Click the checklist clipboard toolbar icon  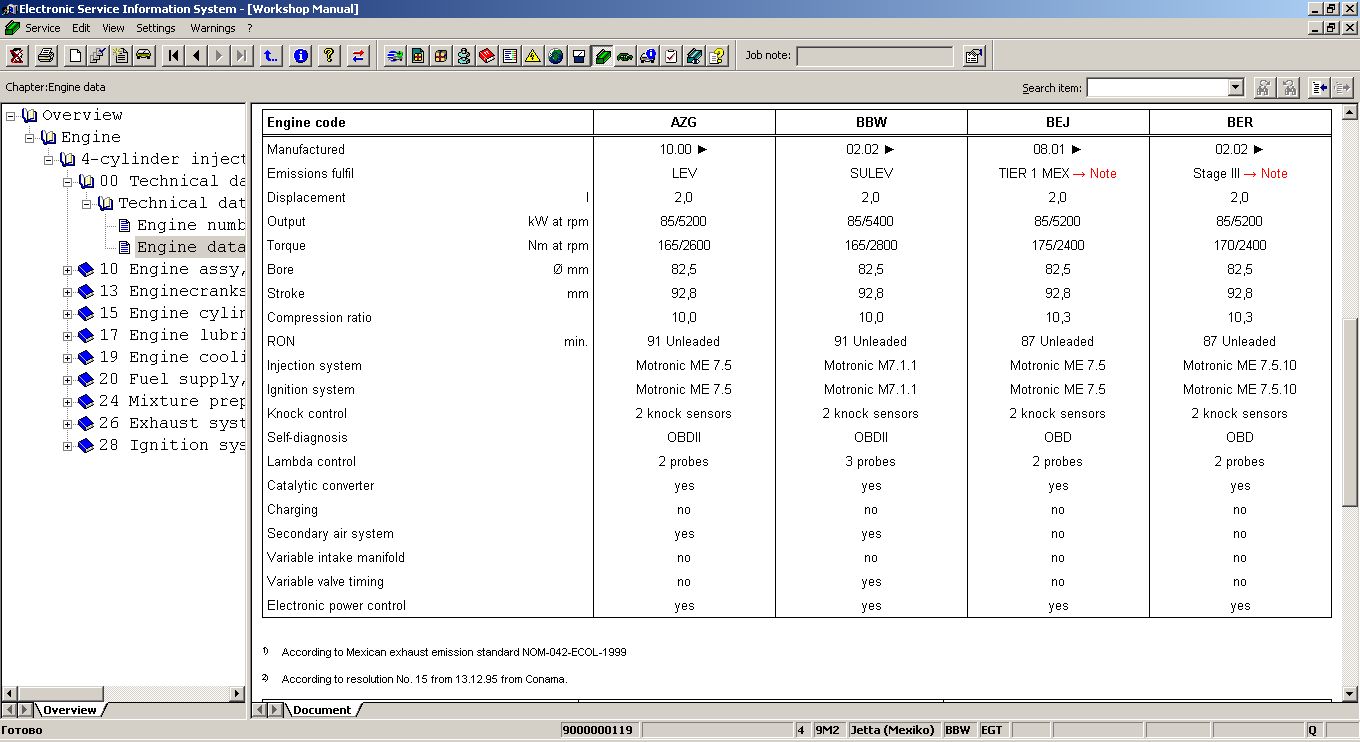pyautogui.click(x=671, y=56)
